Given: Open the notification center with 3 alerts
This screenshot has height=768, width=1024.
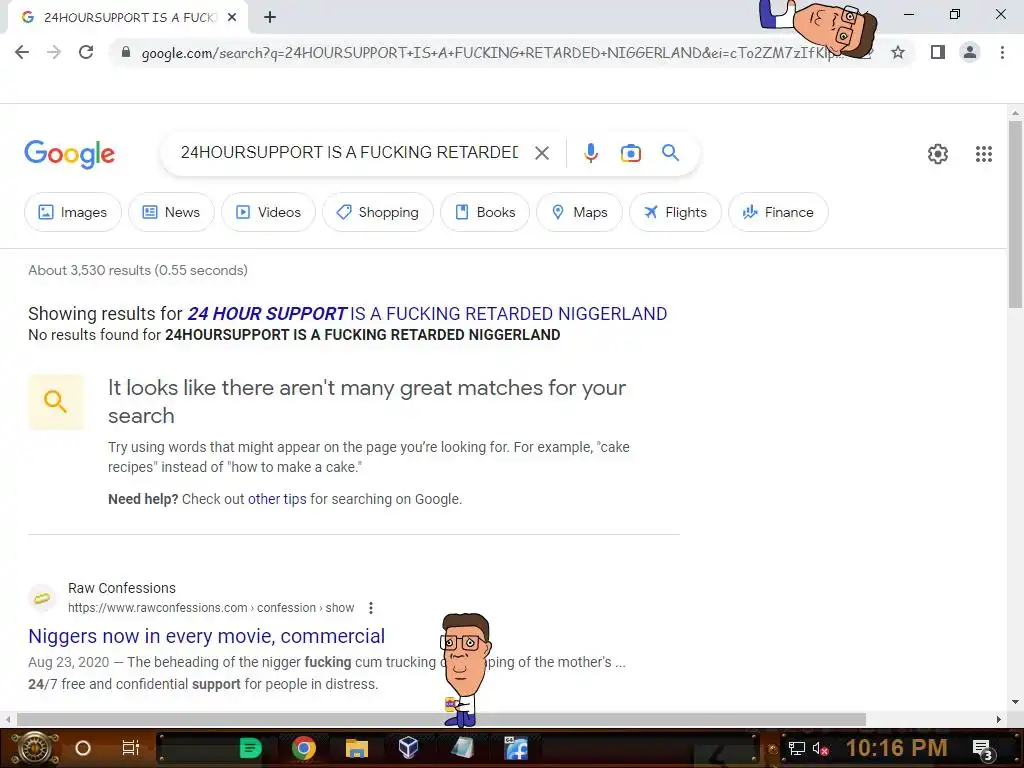Looking at the screenshot, I should click(983, 750).
